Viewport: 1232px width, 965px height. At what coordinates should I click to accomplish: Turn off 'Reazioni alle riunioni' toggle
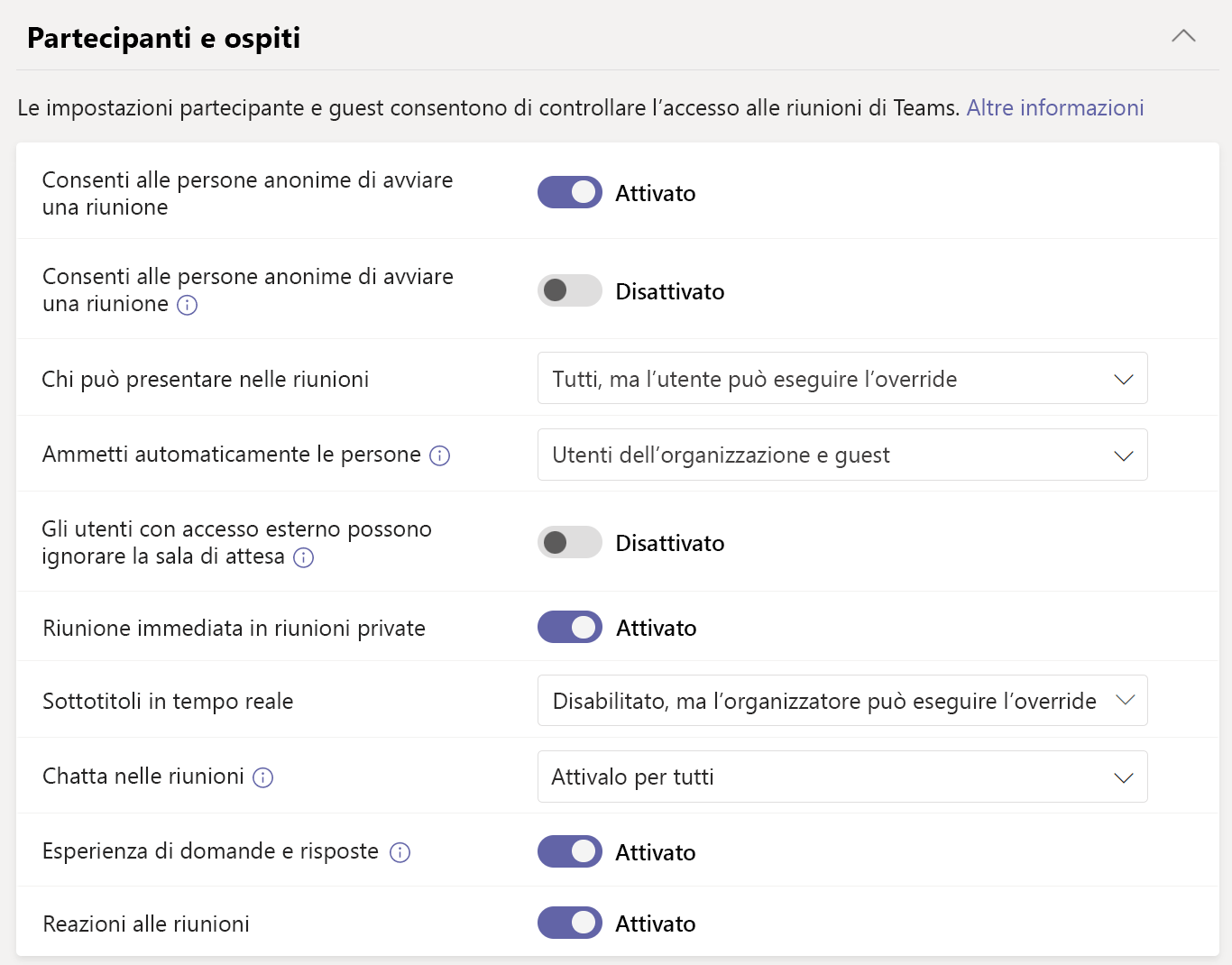[x=570, y=923]
